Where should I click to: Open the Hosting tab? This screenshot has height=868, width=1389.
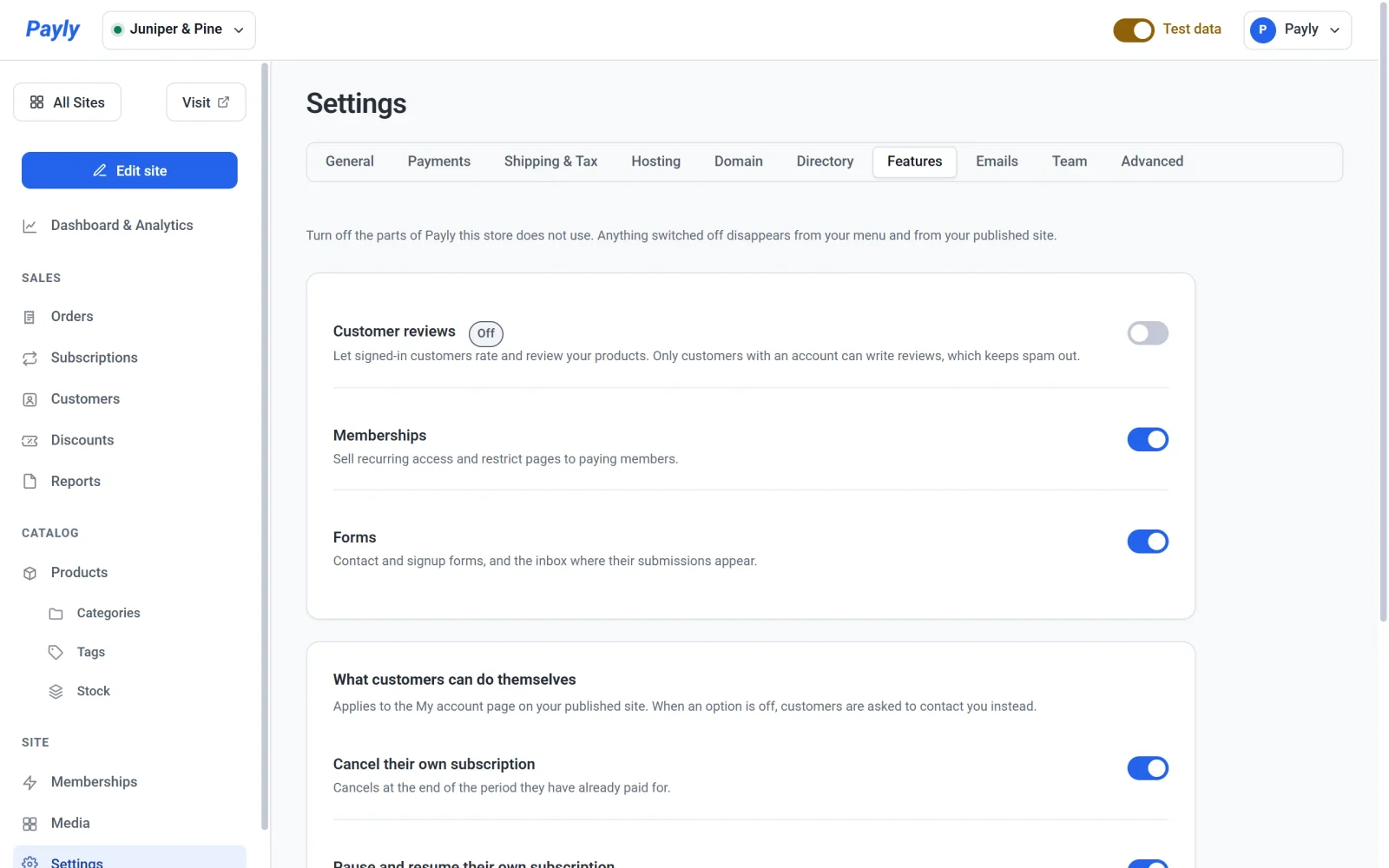(655, 161)
